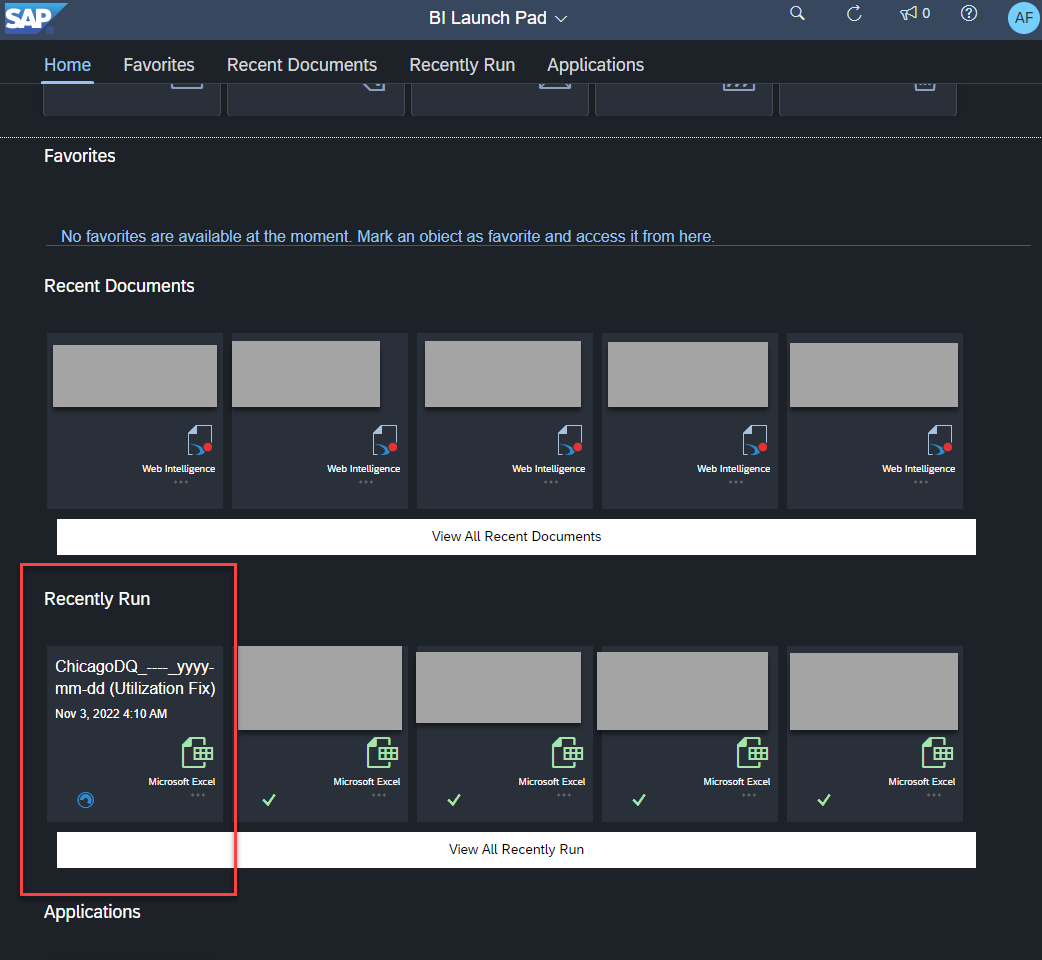Open more options ellipsis on third Recently Run card
The image size is (1042, 960).
[564, 795]
